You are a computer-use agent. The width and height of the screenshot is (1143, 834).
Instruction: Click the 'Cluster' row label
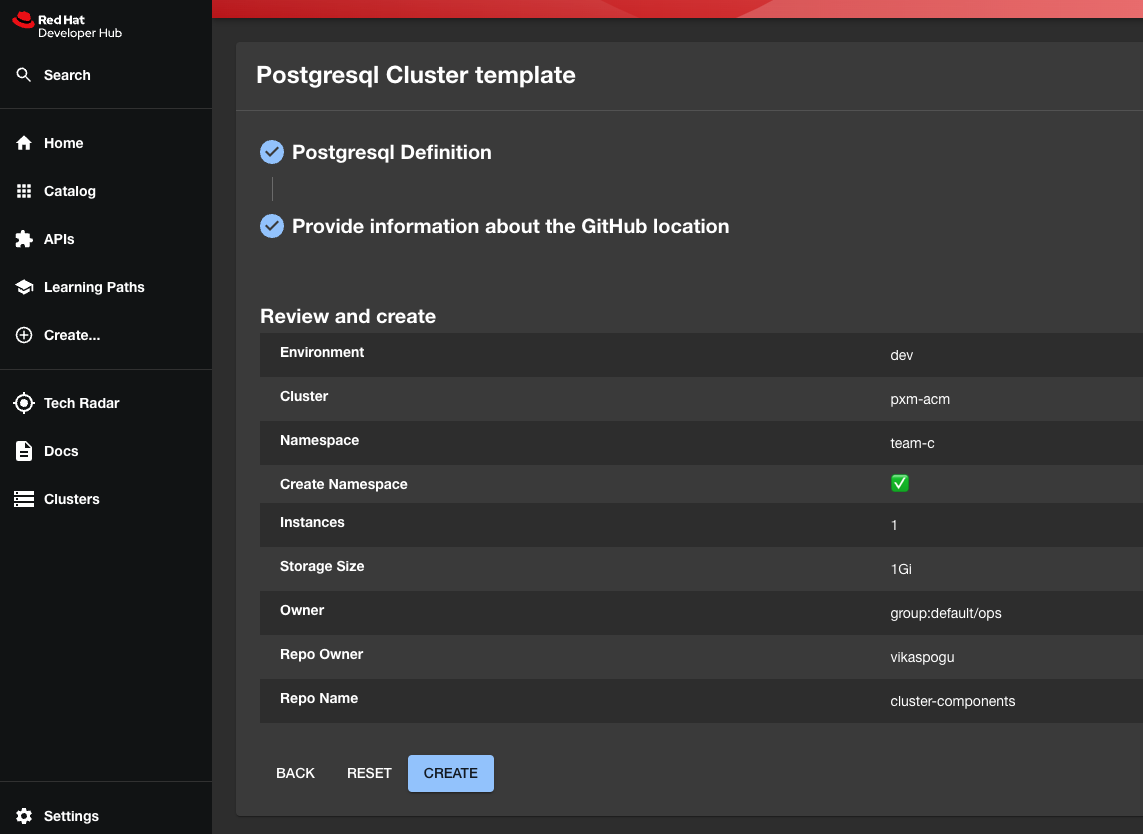tap(304, 397)
